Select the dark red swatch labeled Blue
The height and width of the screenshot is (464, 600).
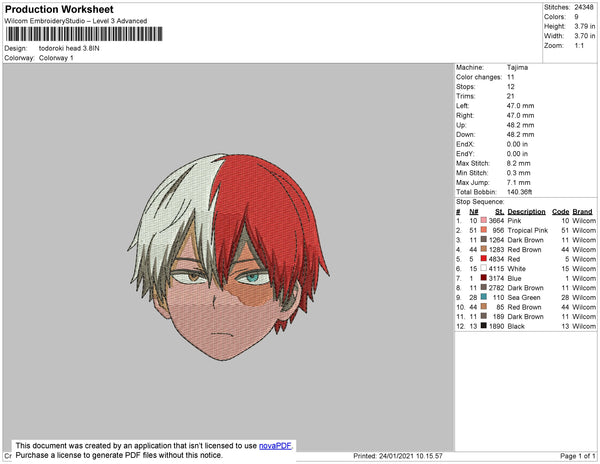484,278
